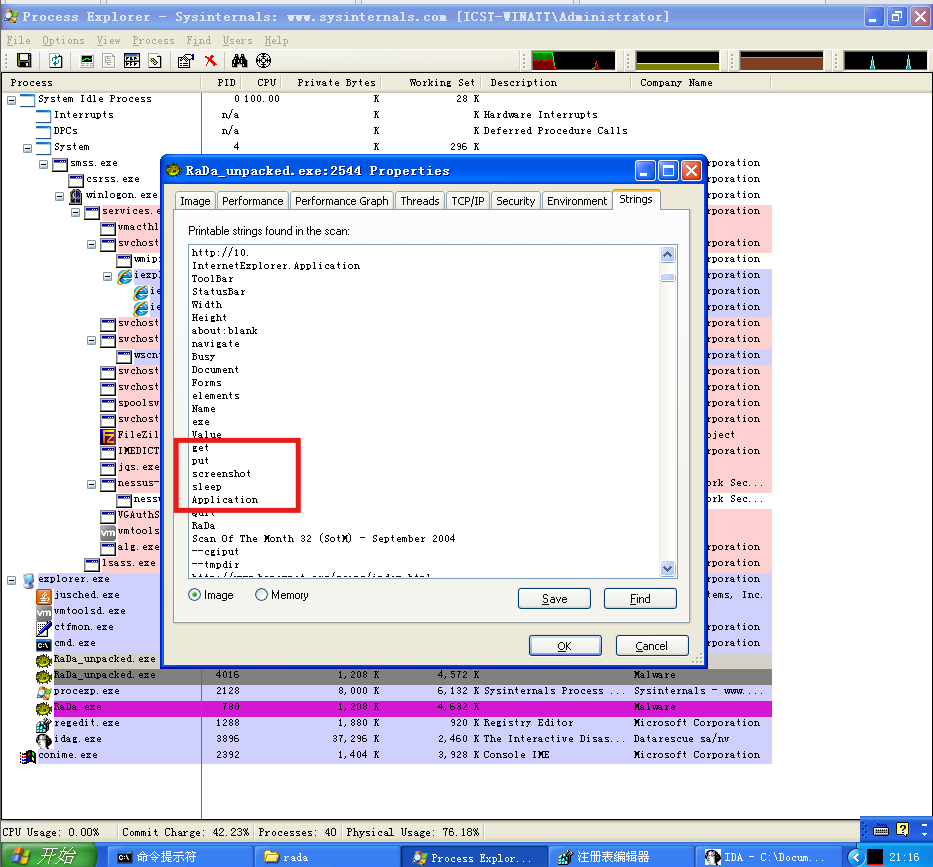The height and width of the screenshot is (867, 933).
Task: Sort by the PID column header
Action: click(x=226, y=83)
